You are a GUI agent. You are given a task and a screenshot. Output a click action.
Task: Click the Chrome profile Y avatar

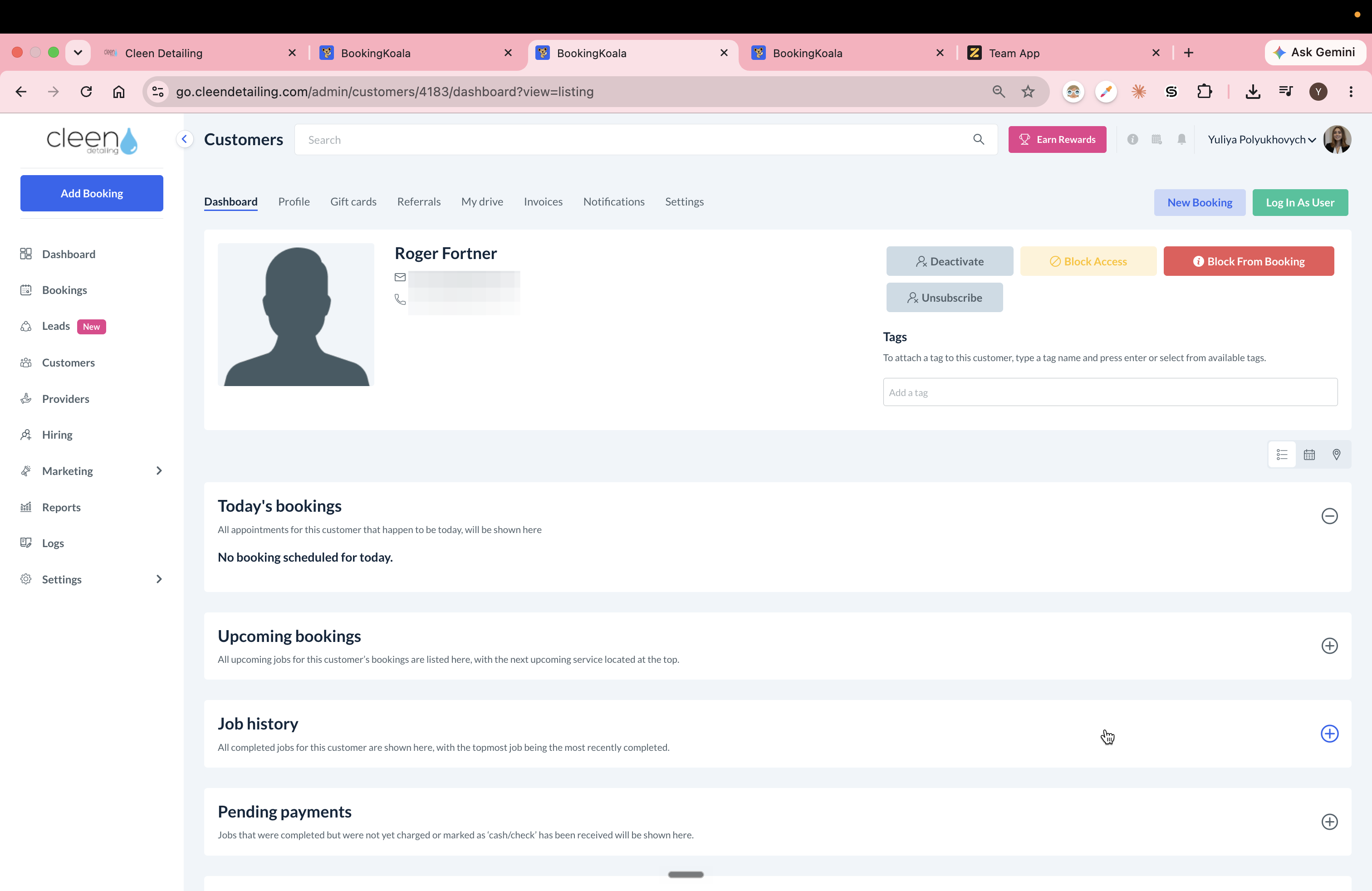pos(1318,92)
